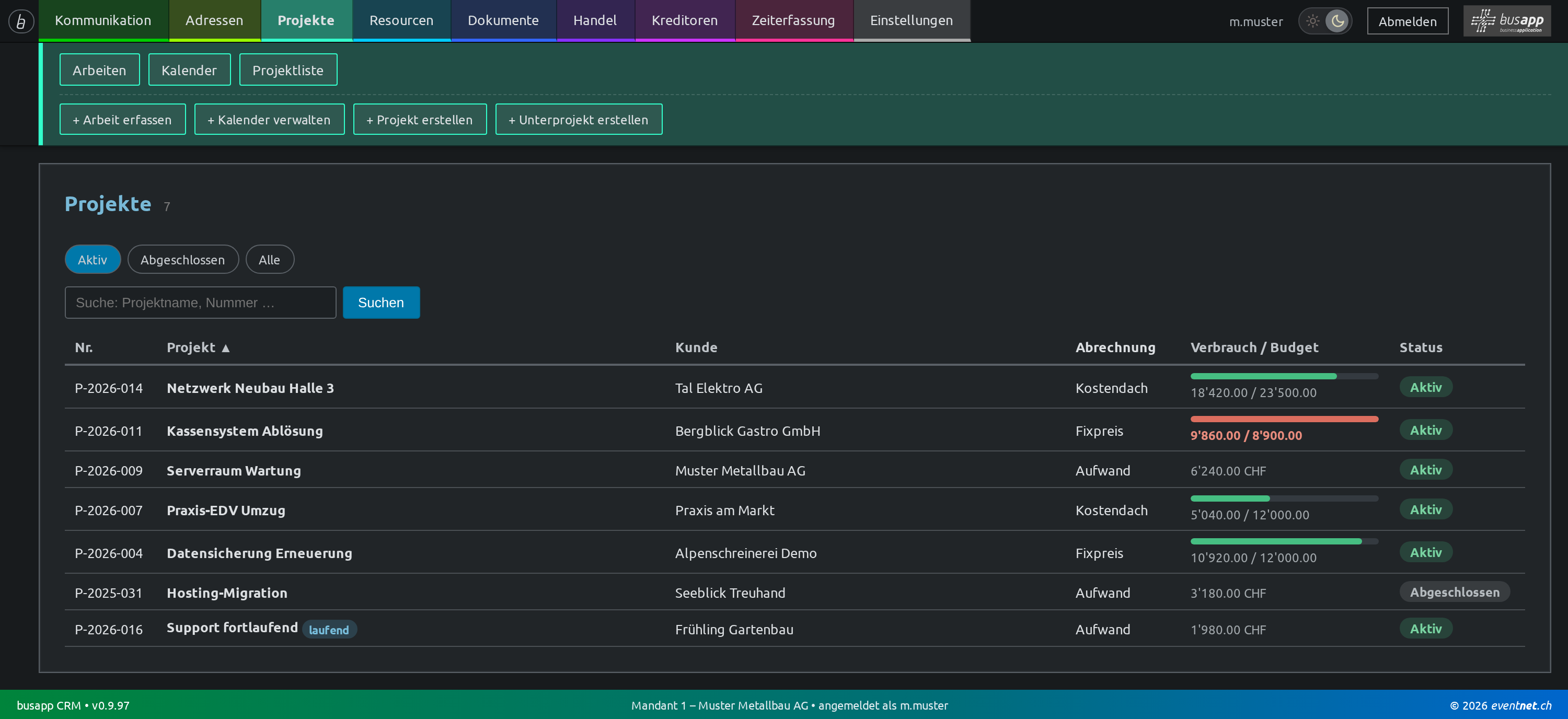This screenshot has width=1568, height=719.
Task: Click the Netzwerk Neubau Halle 3 budget bar
Action: coord(1284,377)
